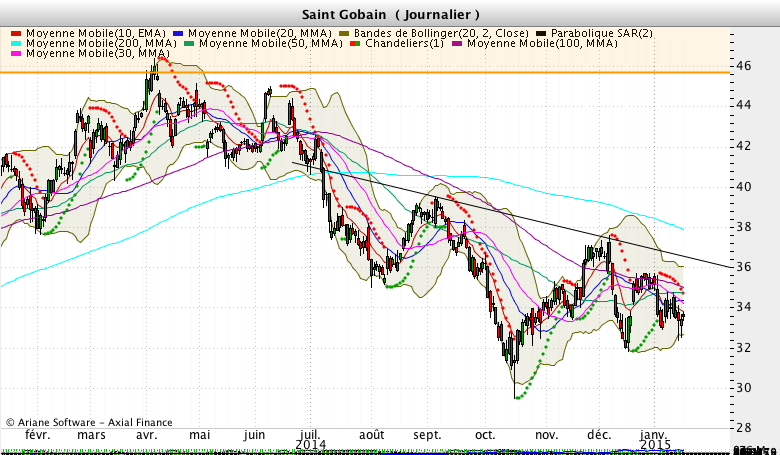Click the sept. month label on time axis
The image size is (780, 455).
(427, 435)
